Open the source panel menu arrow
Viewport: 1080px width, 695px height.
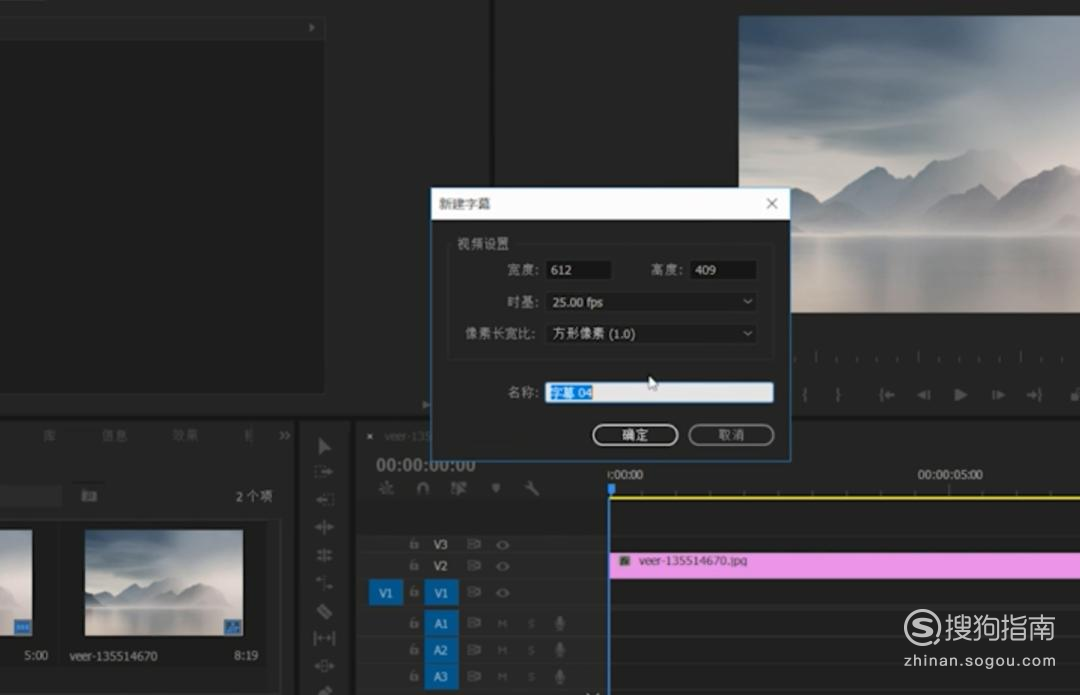[312, 28]
